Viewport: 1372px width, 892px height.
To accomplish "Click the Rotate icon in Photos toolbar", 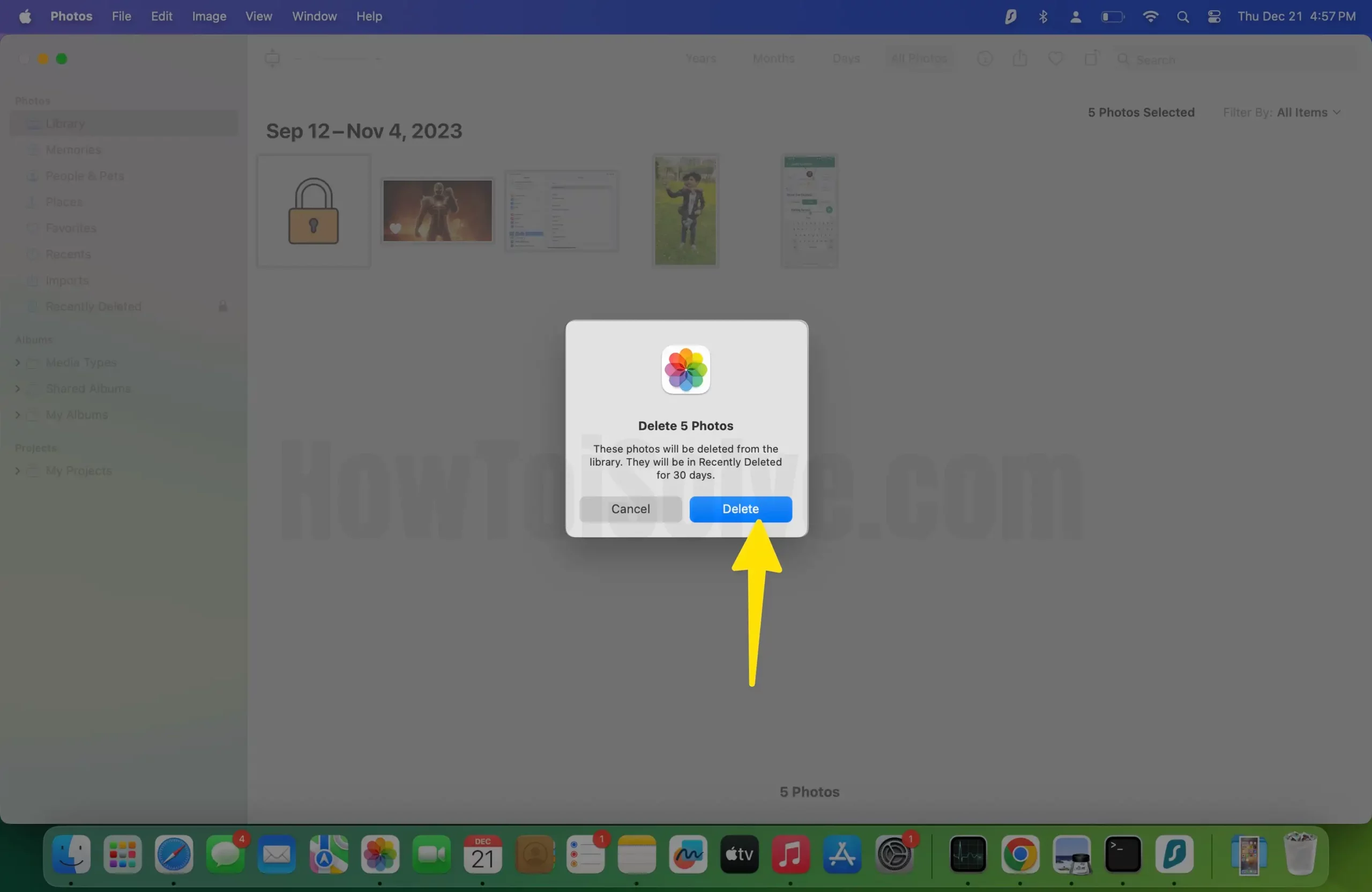I will (x=1091, y=58).
